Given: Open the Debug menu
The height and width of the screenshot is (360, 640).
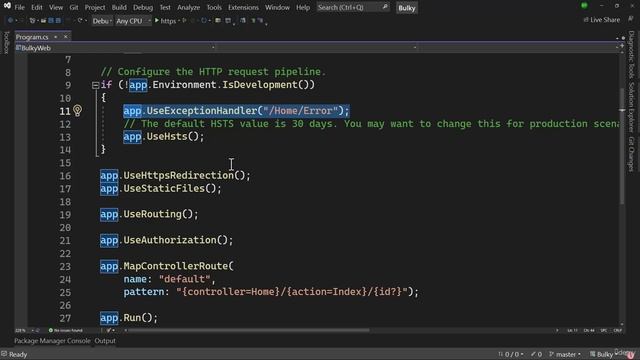Looking at the screenshot, I should coord(143,7).
